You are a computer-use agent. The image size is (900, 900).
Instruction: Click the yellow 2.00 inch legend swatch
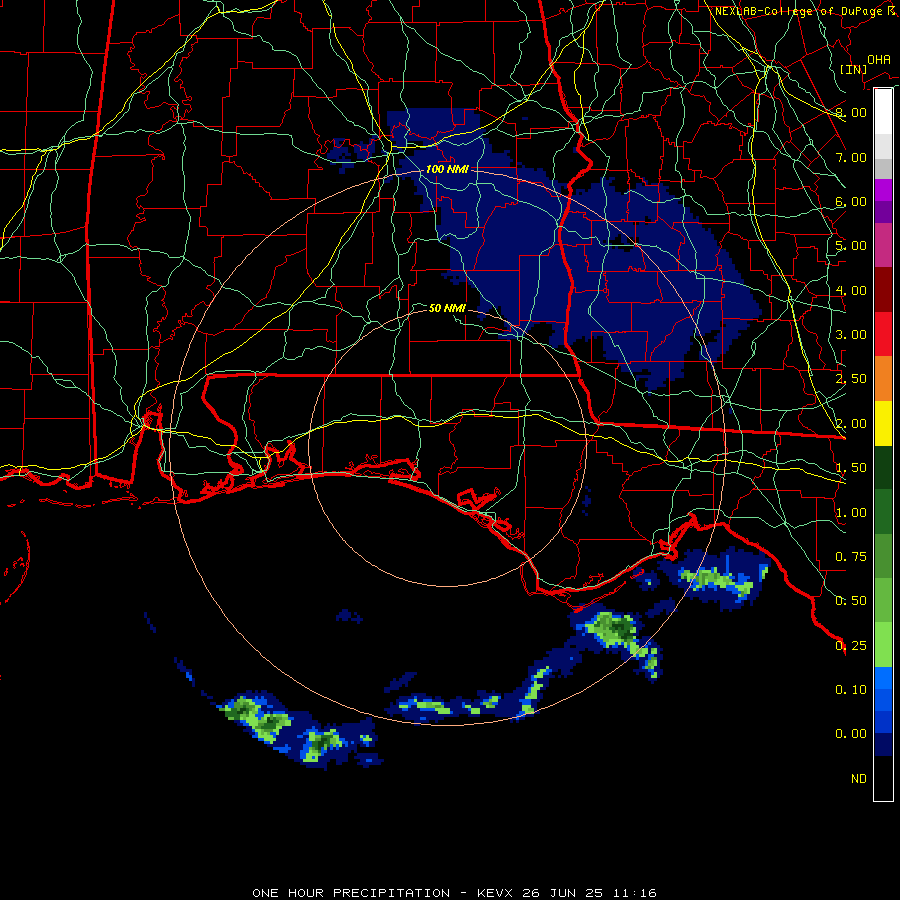pos(883,423)
